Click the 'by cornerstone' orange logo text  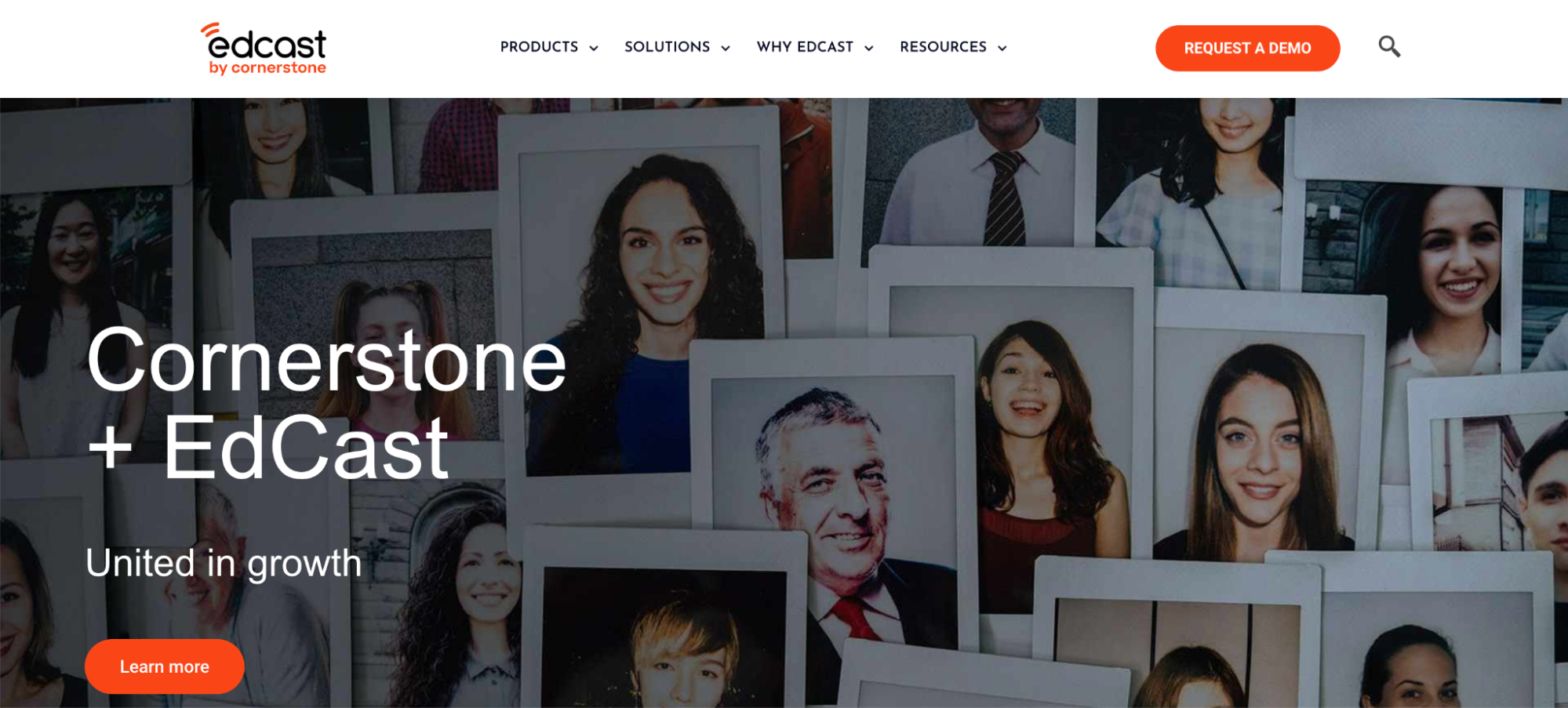click(x=267, y=68)
